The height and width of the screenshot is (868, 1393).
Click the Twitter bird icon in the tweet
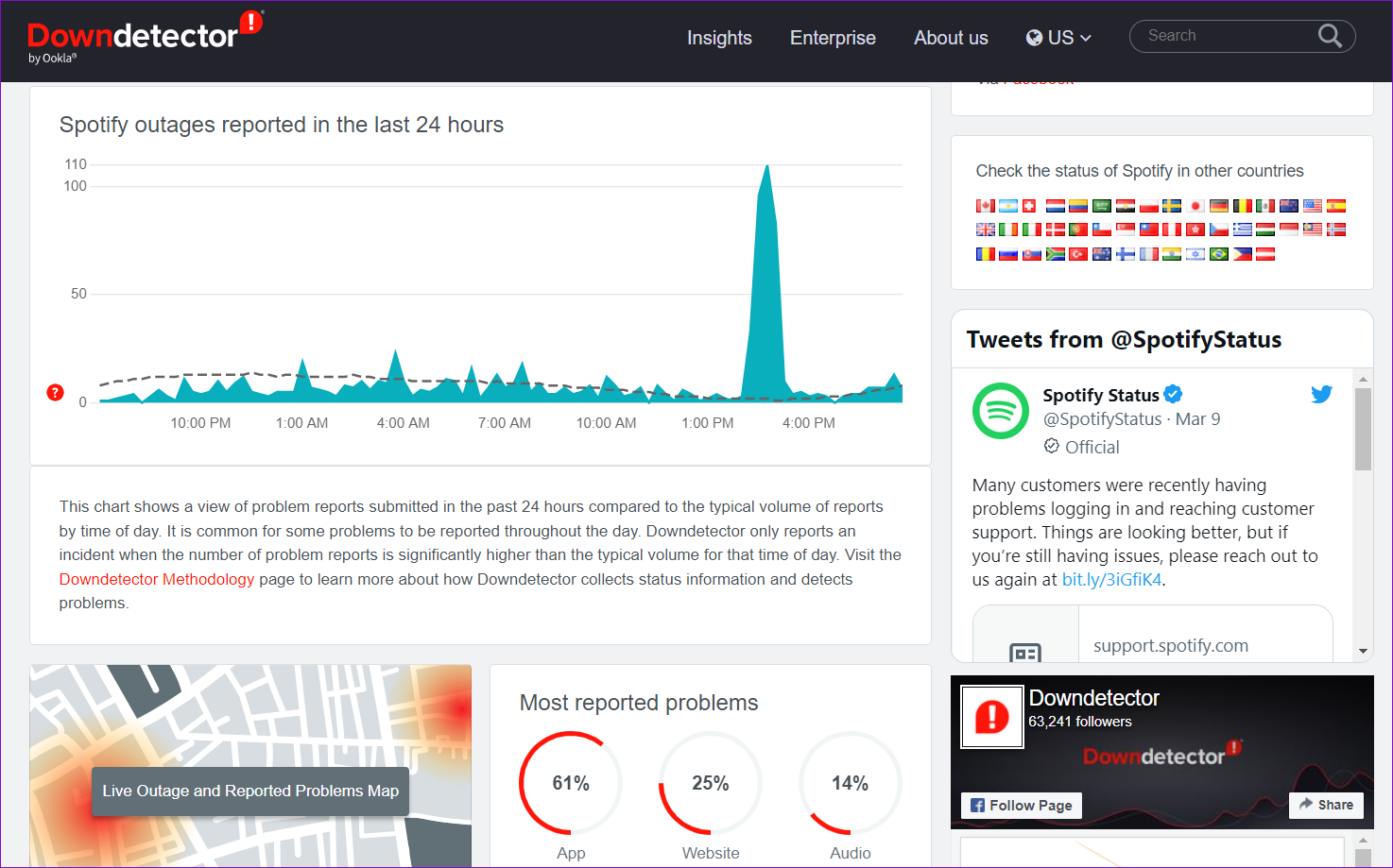[x=1321, y=395]
